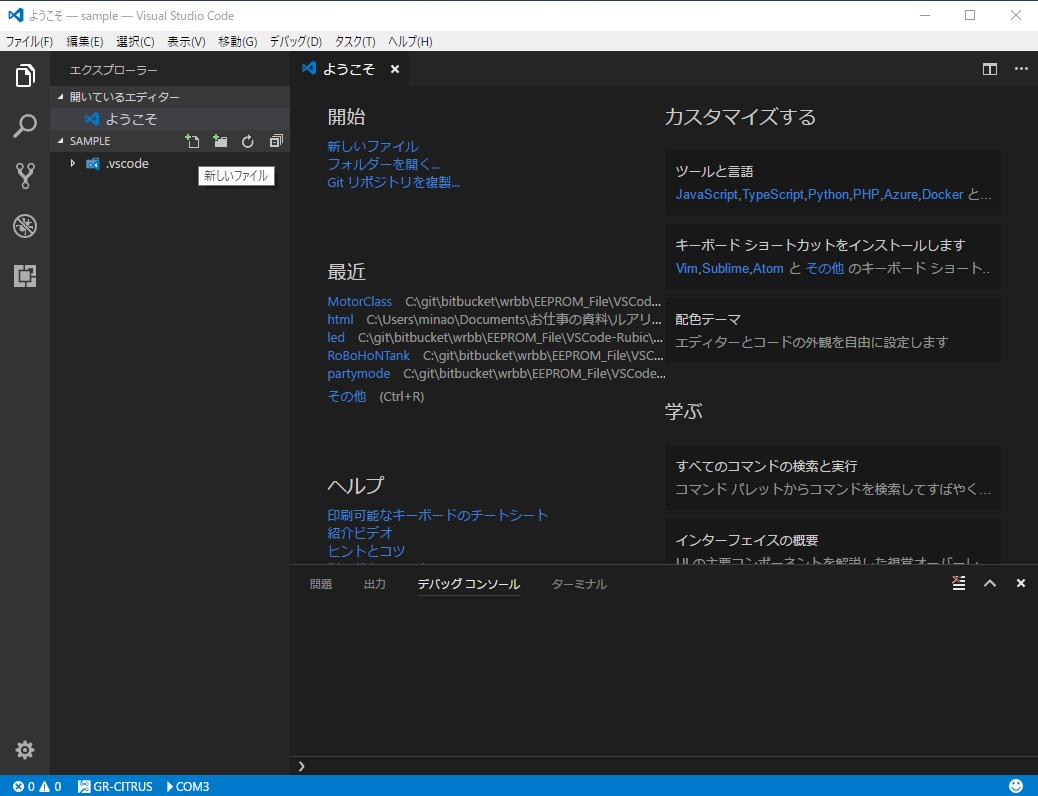Clear the debug console output

pyautogui.click(x=959, y=583)
